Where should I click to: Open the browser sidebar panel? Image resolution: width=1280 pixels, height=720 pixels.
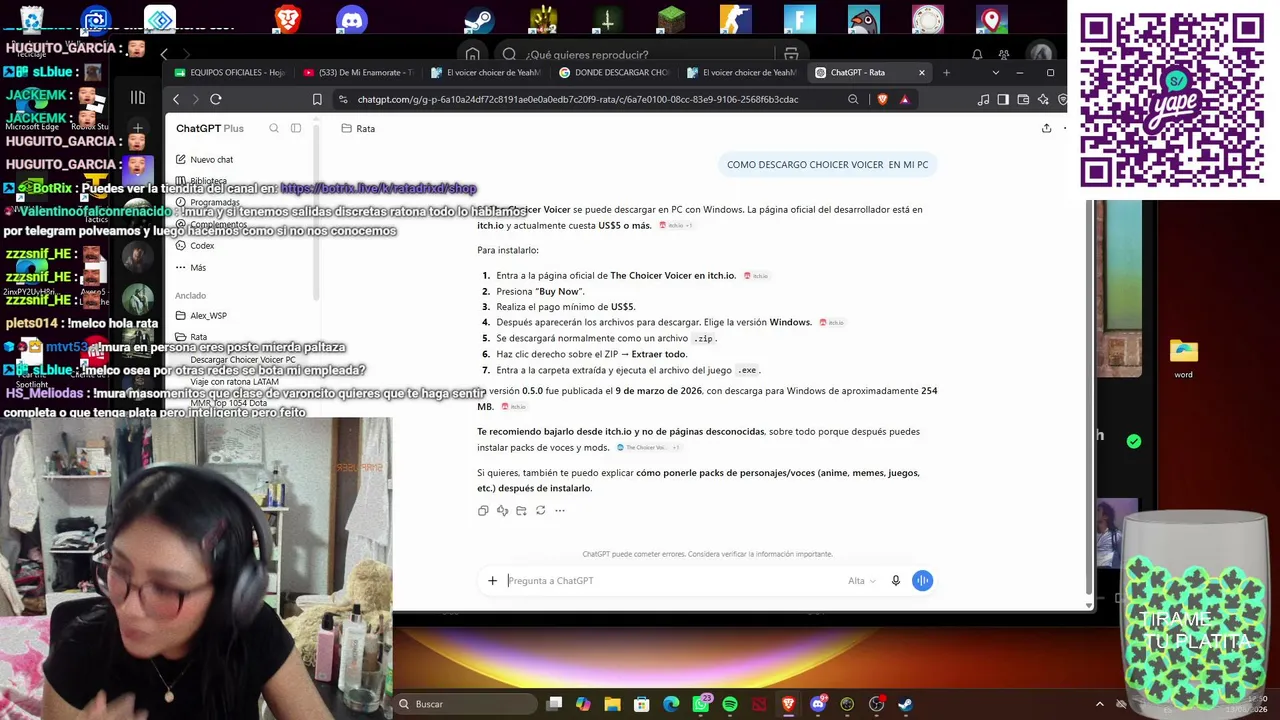pyautogui.click(x=1003, y=99)
